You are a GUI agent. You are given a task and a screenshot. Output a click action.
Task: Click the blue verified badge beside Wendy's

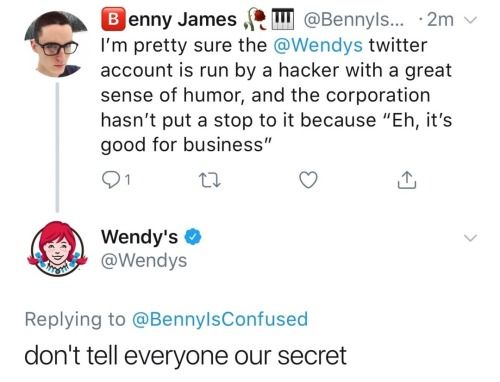coord(193,237)
